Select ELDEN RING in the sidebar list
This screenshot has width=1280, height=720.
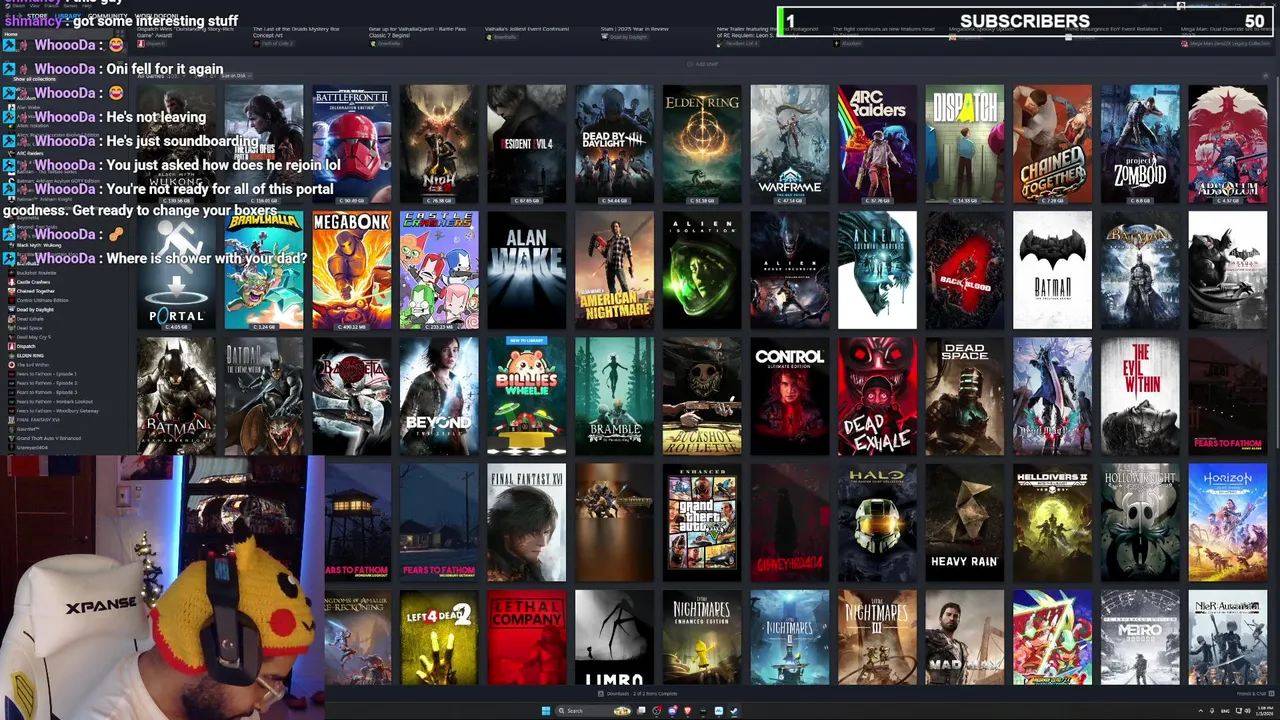pyautogui.click(x=30, y=356)
